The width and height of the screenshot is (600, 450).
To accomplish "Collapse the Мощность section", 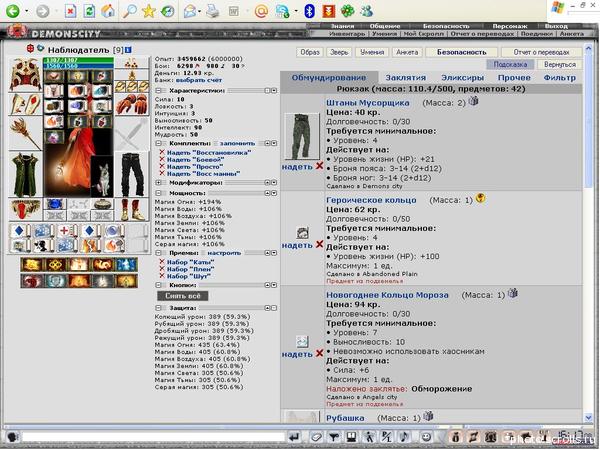I will [x=158, y=193].
